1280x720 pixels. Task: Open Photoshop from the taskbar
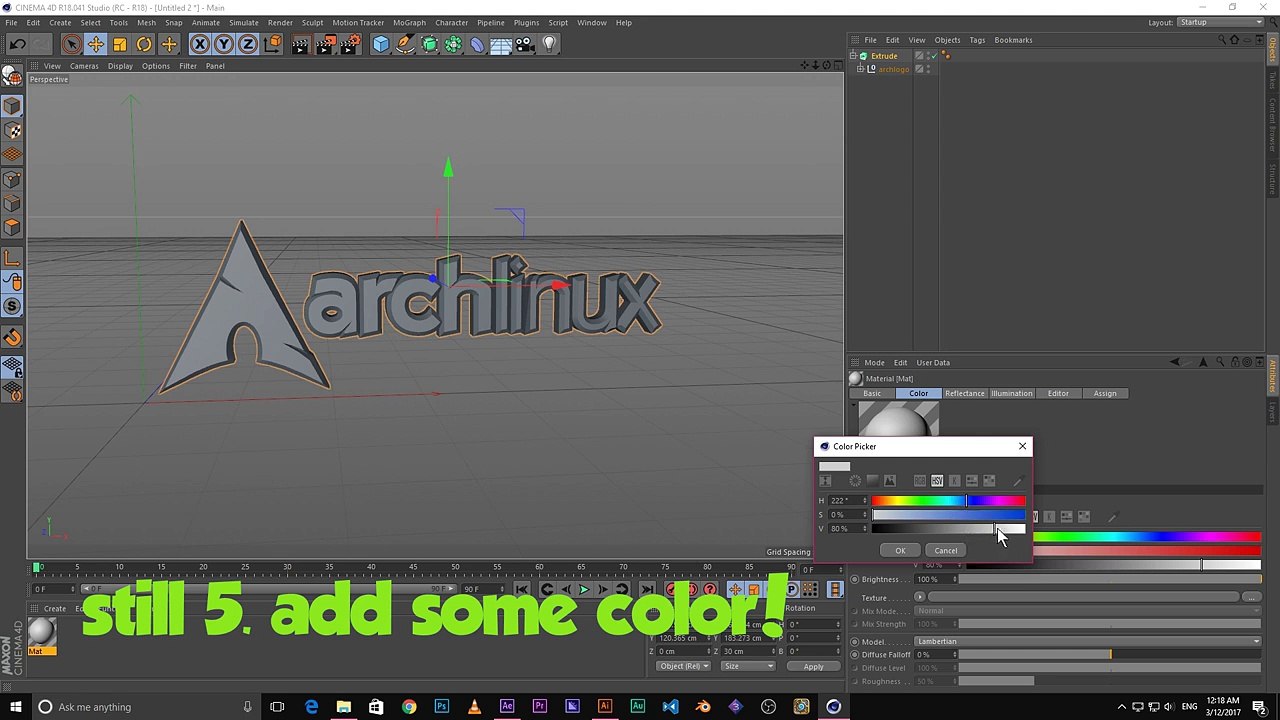tap(441, 707)
